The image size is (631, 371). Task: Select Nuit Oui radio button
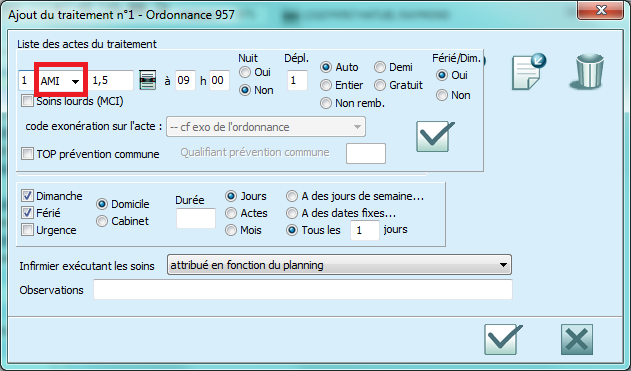tap(245, 72)
